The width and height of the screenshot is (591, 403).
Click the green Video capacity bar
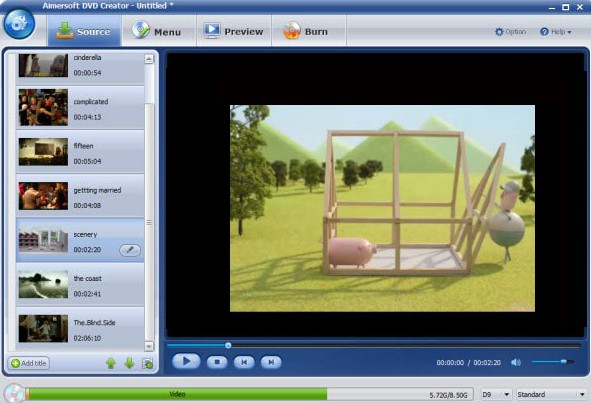178,394
